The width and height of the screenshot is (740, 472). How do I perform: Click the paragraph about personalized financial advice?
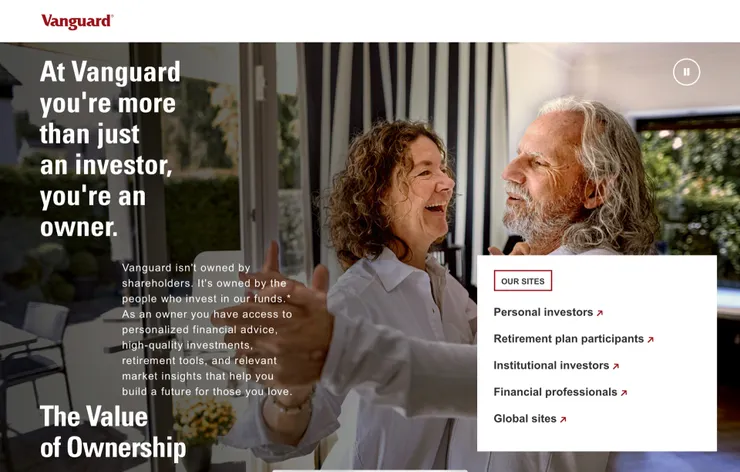click(x=207, y=329)
